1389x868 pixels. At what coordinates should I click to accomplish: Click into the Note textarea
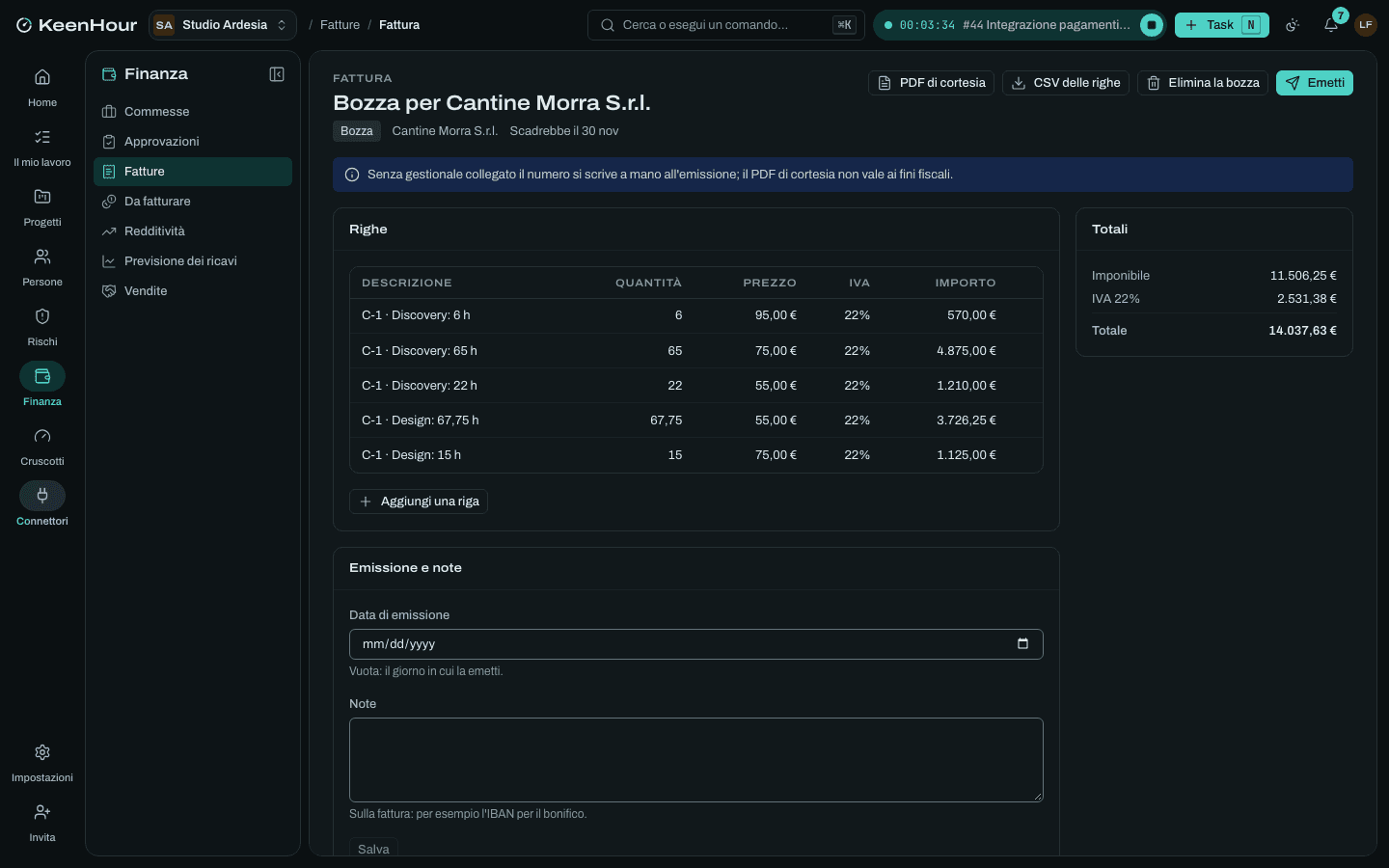point(696,760)
